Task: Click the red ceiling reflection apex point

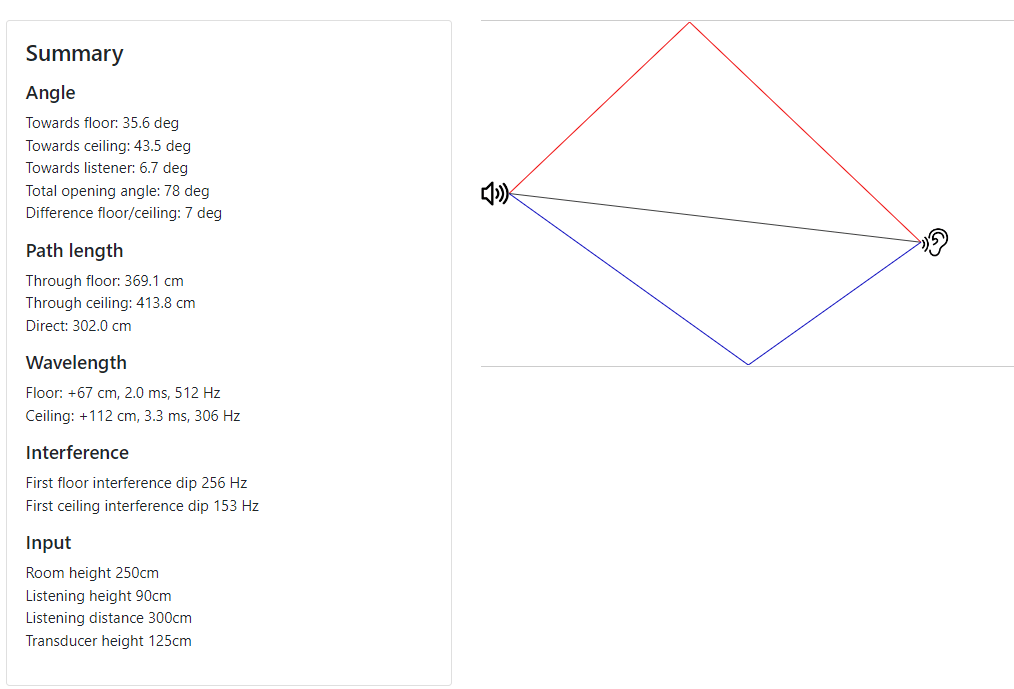Action: point(689,23)
